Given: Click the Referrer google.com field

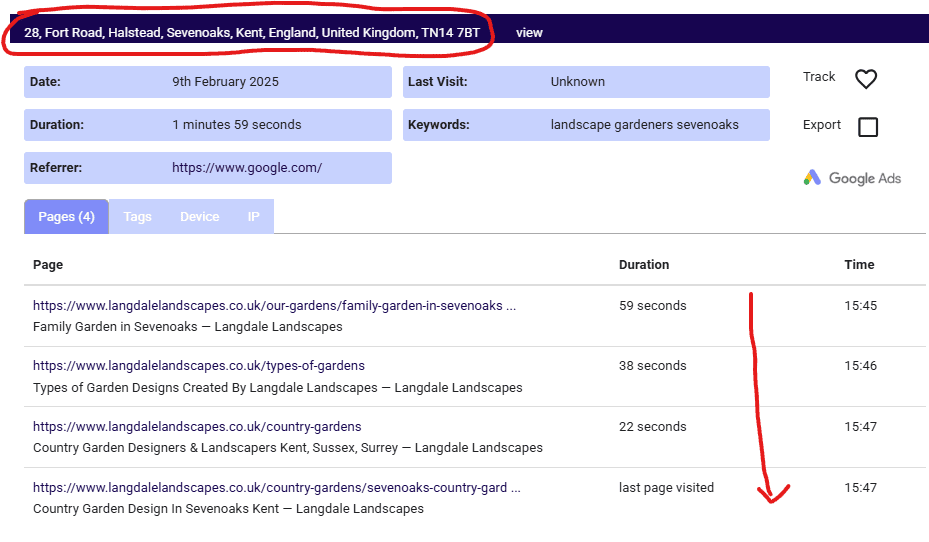Looking at the screenshot, I should click(246, 168).
